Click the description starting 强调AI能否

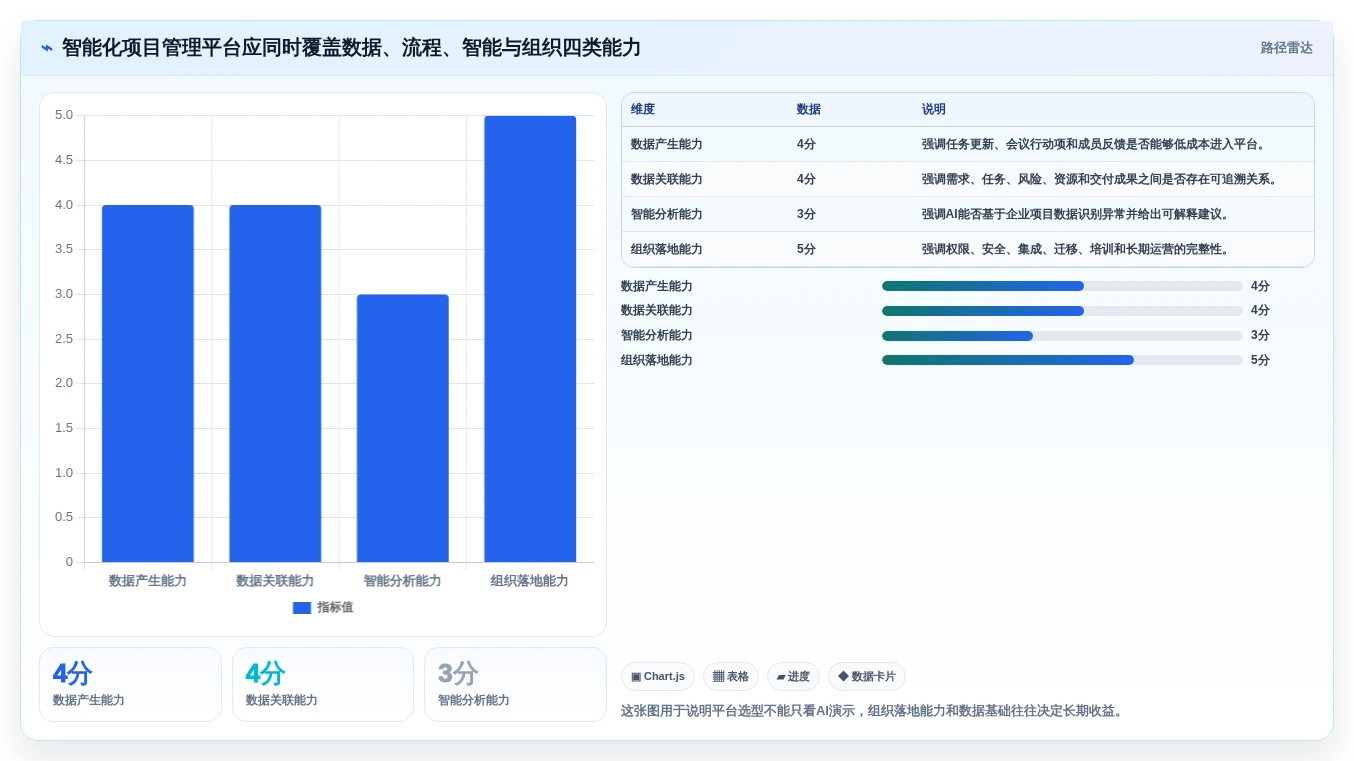(x=1076, y=214)
